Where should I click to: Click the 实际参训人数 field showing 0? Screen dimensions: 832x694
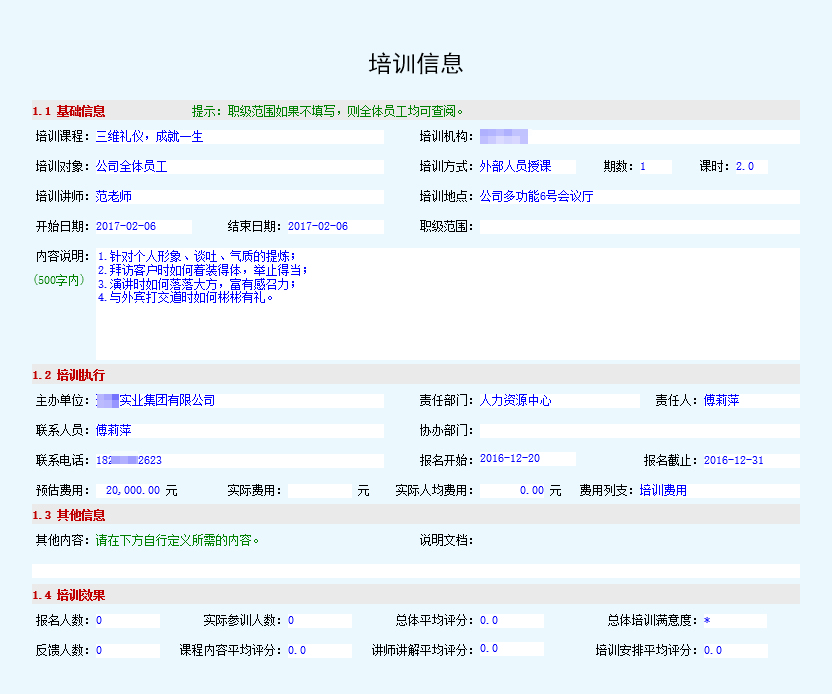click(x=319, y=621)
